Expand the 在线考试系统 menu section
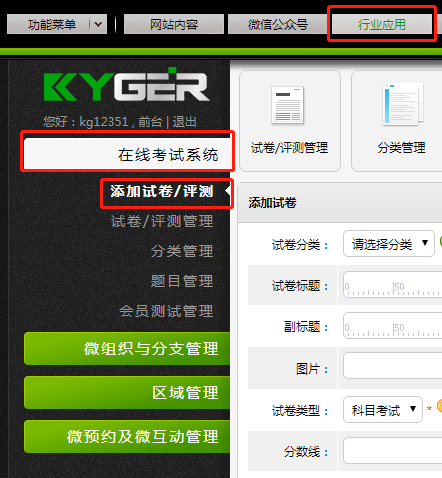Viewport: 442px width, 478px height. click(x=128, y=154)
